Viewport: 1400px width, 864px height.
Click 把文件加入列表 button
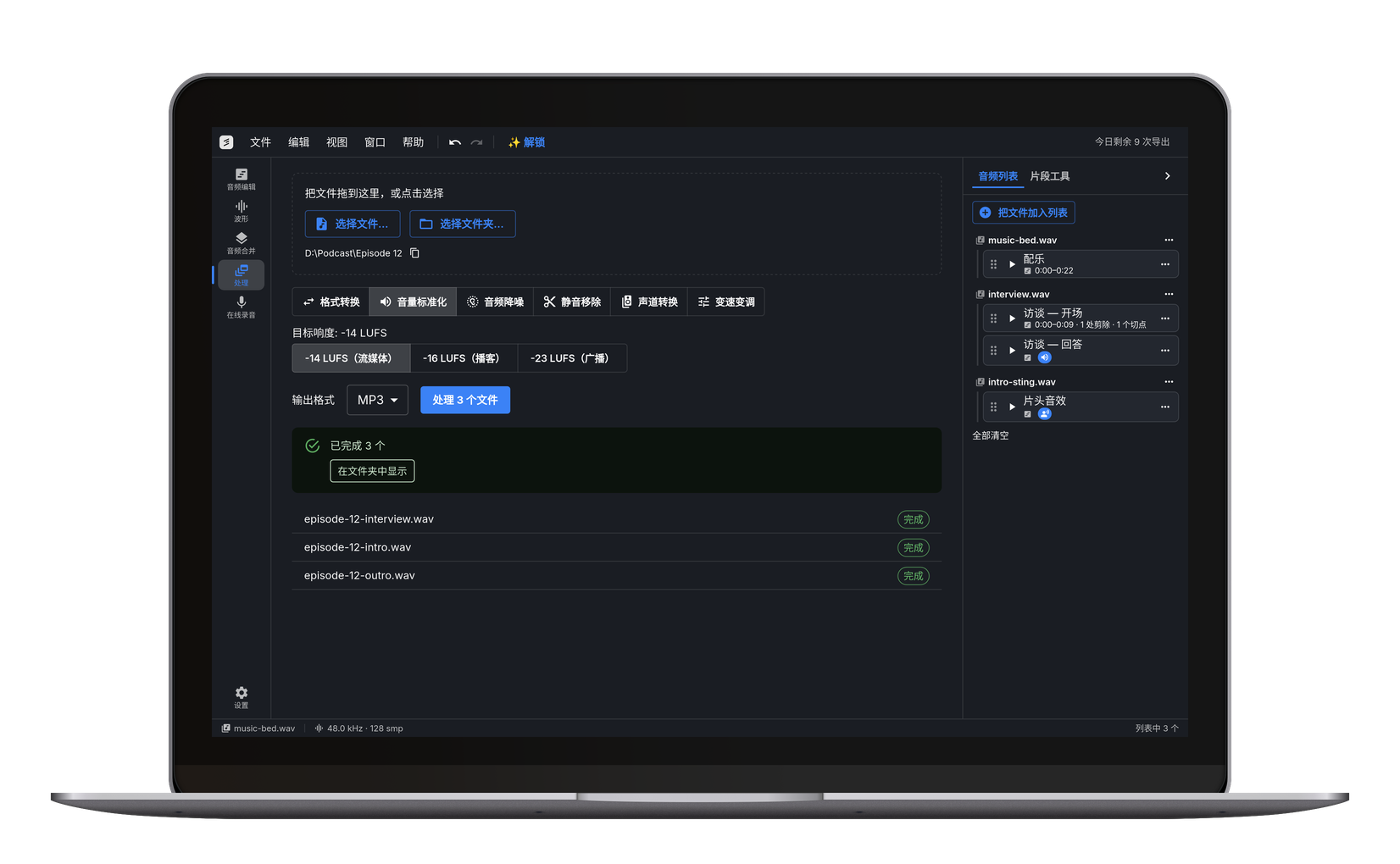[x=1024, y=213]
